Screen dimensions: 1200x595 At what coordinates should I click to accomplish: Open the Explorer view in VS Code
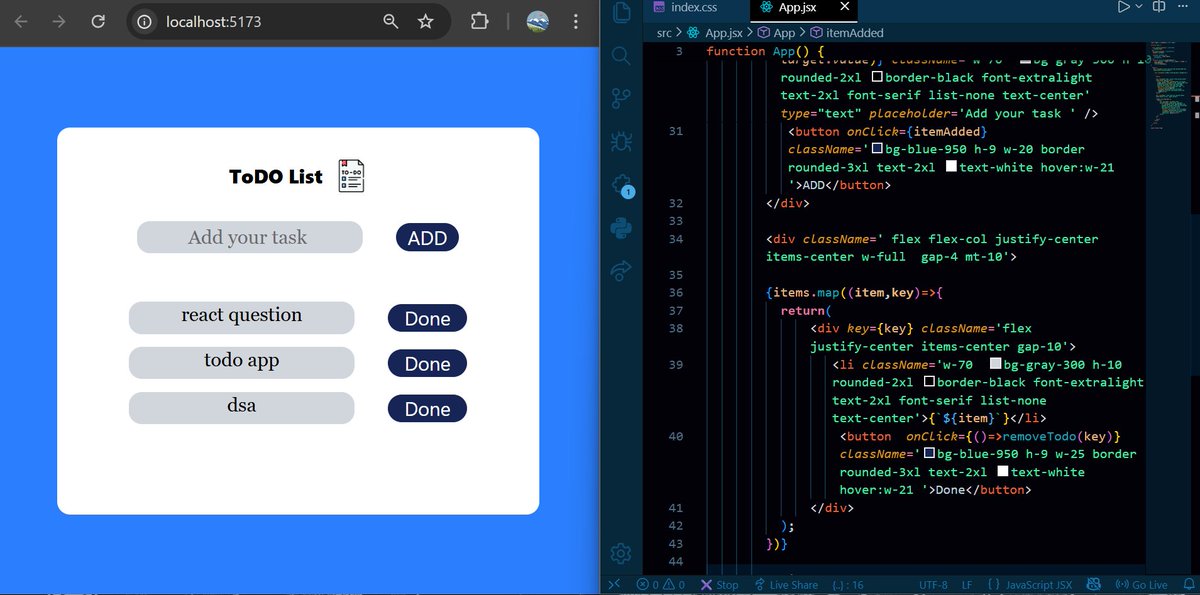coord(621,14)
